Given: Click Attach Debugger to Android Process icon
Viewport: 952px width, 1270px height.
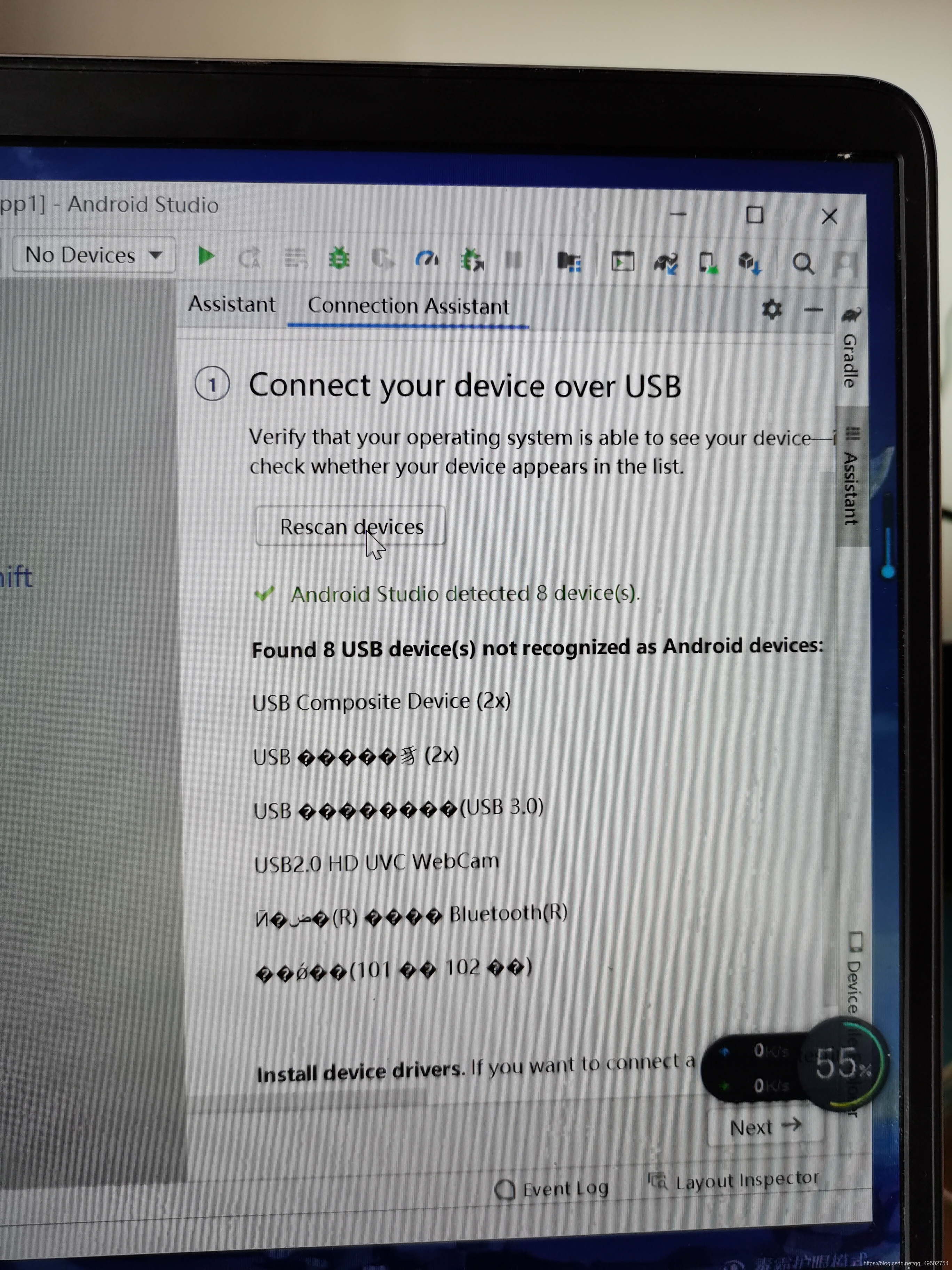Looking at the screenshot, I should point(472,260).
